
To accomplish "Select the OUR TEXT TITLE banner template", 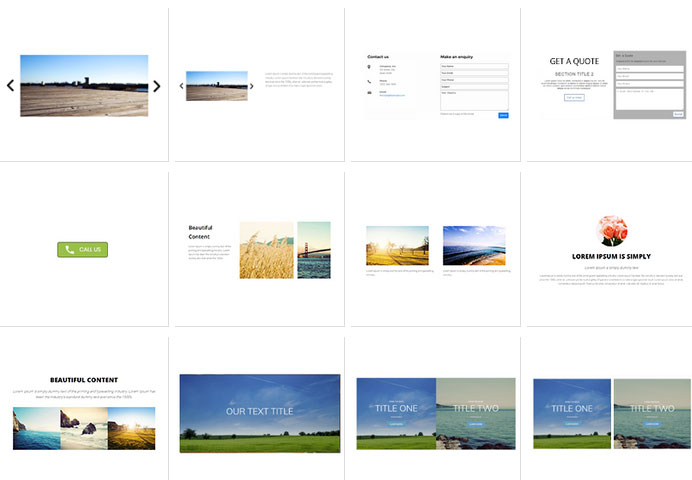I will [x=259, y=412].
